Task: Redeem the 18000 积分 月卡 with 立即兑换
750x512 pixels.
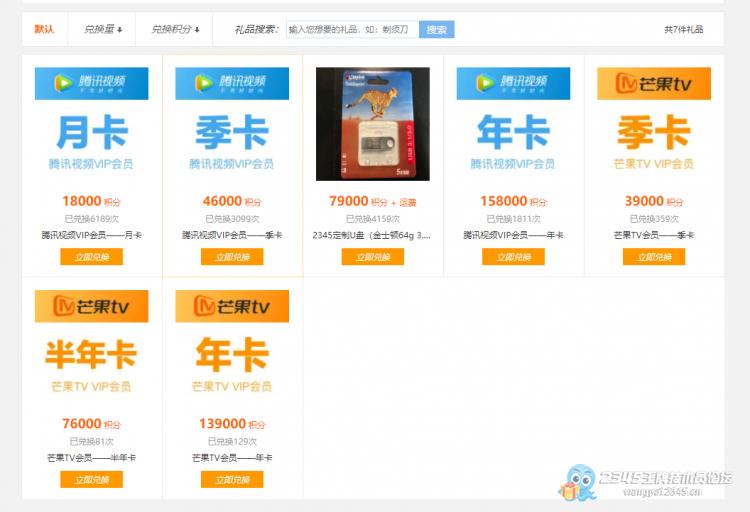Action: (91, 256)
